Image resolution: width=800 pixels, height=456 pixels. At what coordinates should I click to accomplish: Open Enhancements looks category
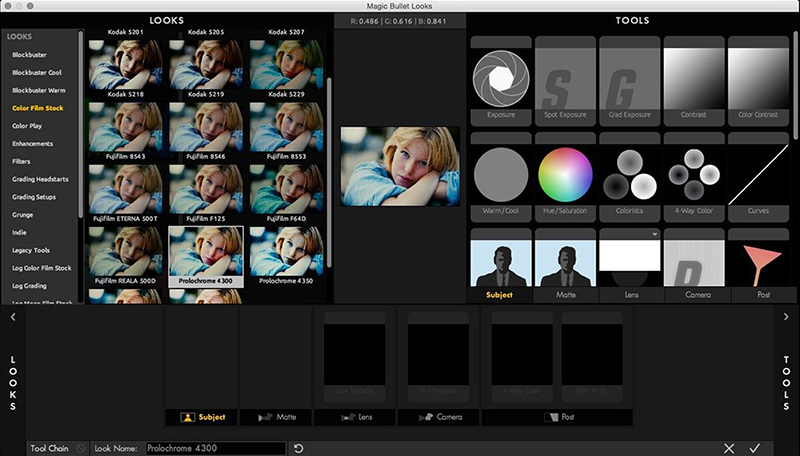tap(33, 144)
